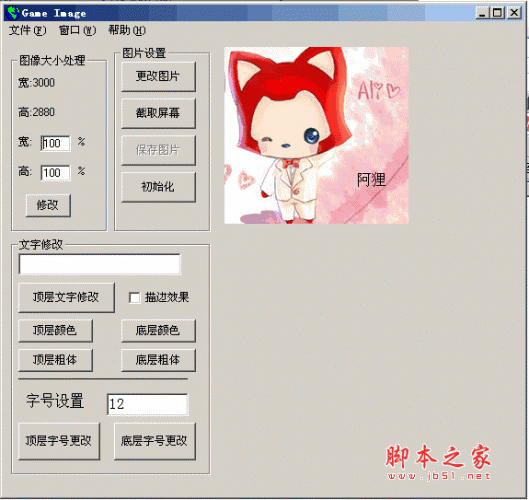This screenshot has height=500, width=529.
Task: Click the 底层粗体 button
Action: (158, 360)
